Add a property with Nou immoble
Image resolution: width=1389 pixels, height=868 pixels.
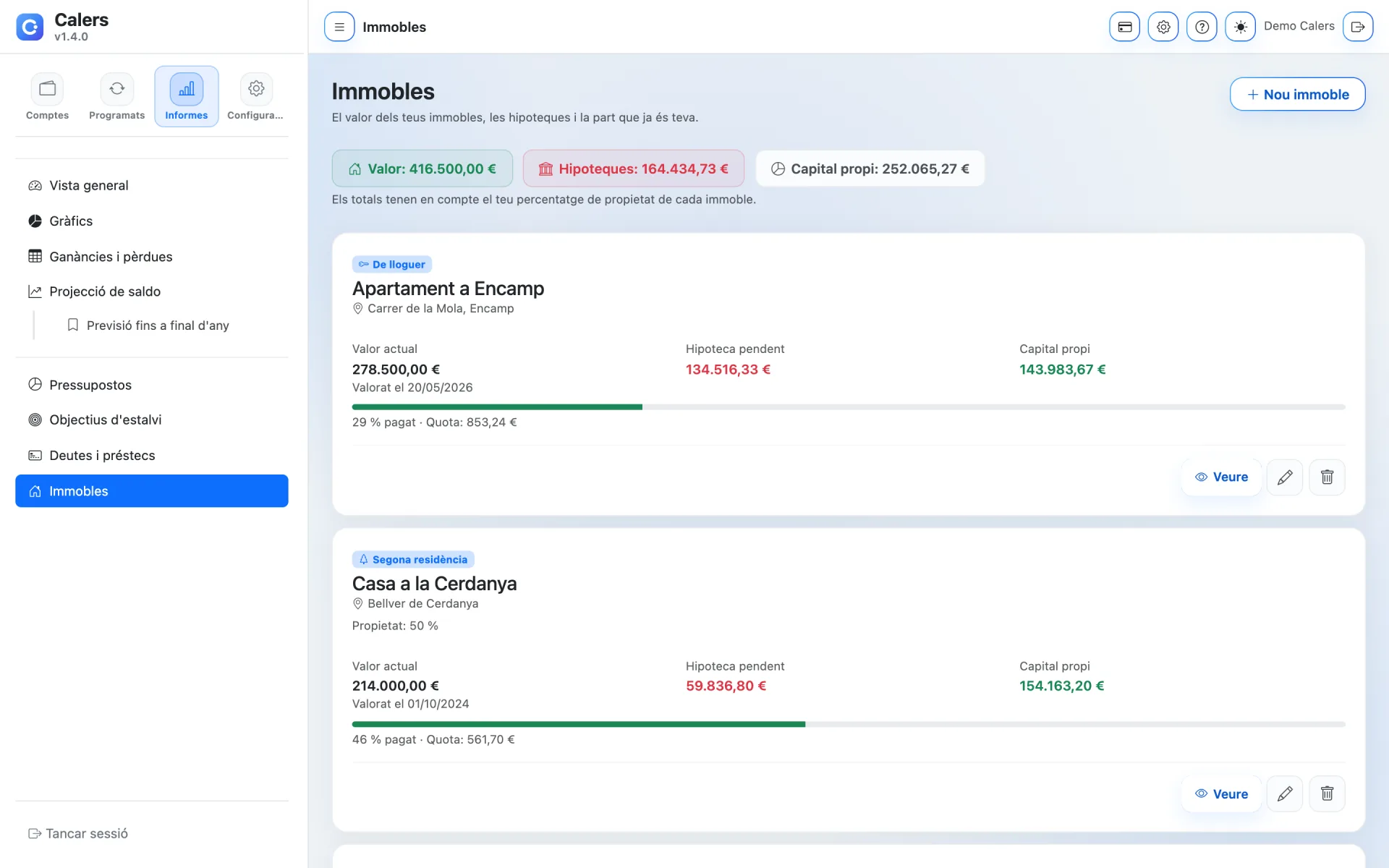click(1297, 94)
